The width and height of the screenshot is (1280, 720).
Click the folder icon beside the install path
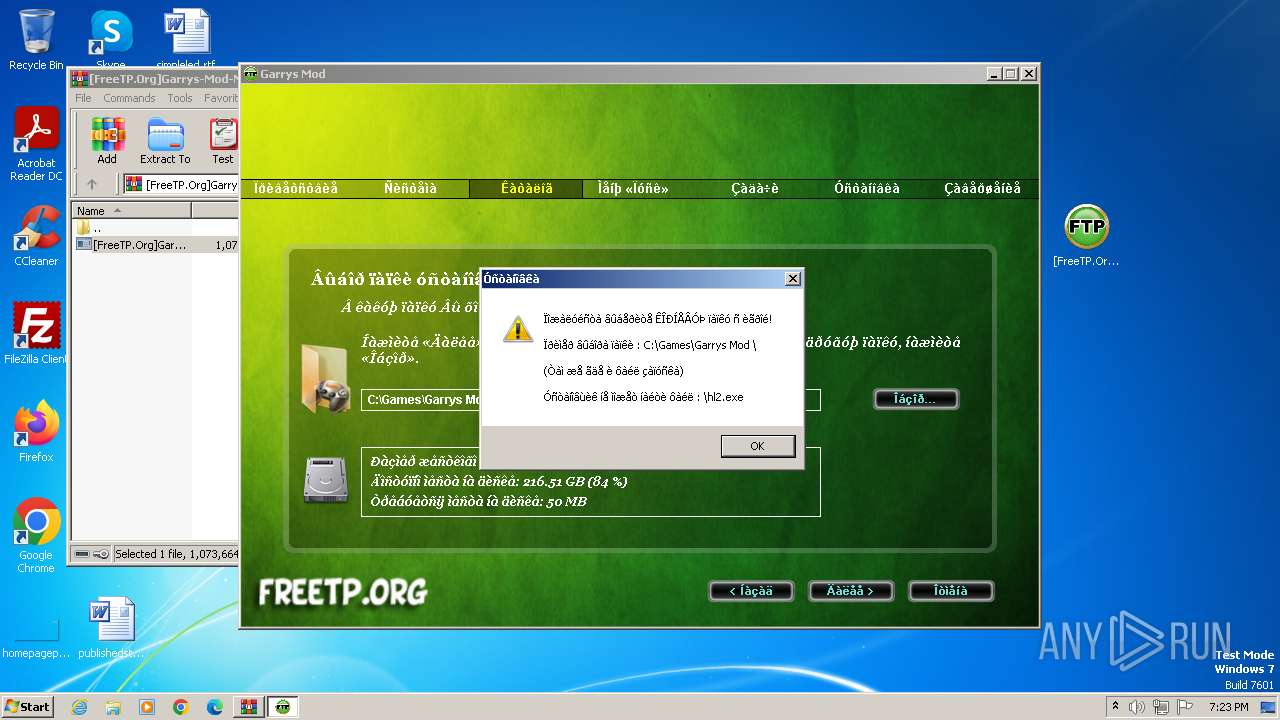coord(325,379)
